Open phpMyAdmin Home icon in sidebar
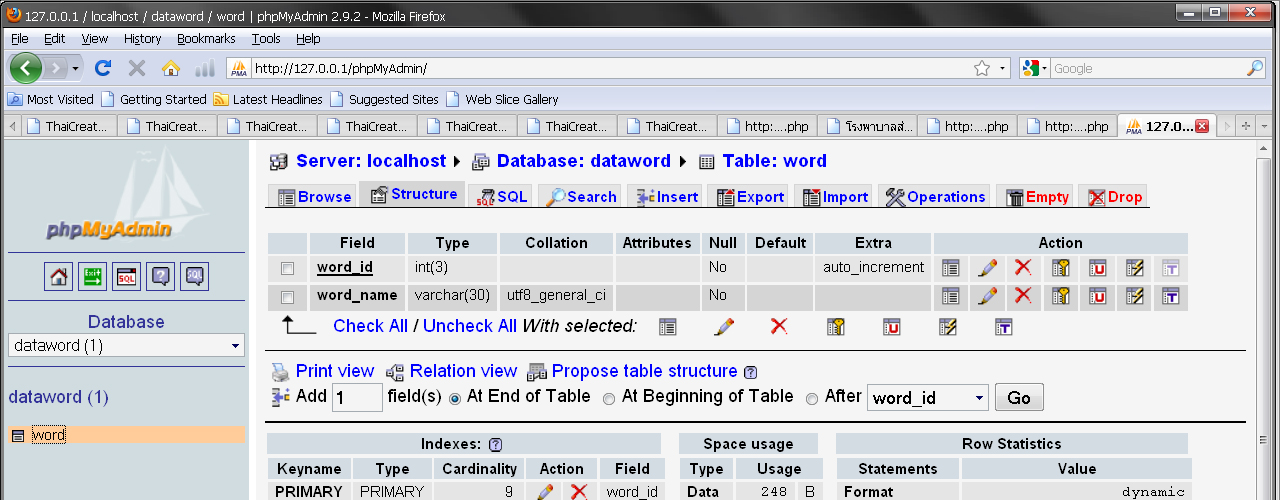The width and height of the screenshot is (1280, 500). [x=59, y=277]
